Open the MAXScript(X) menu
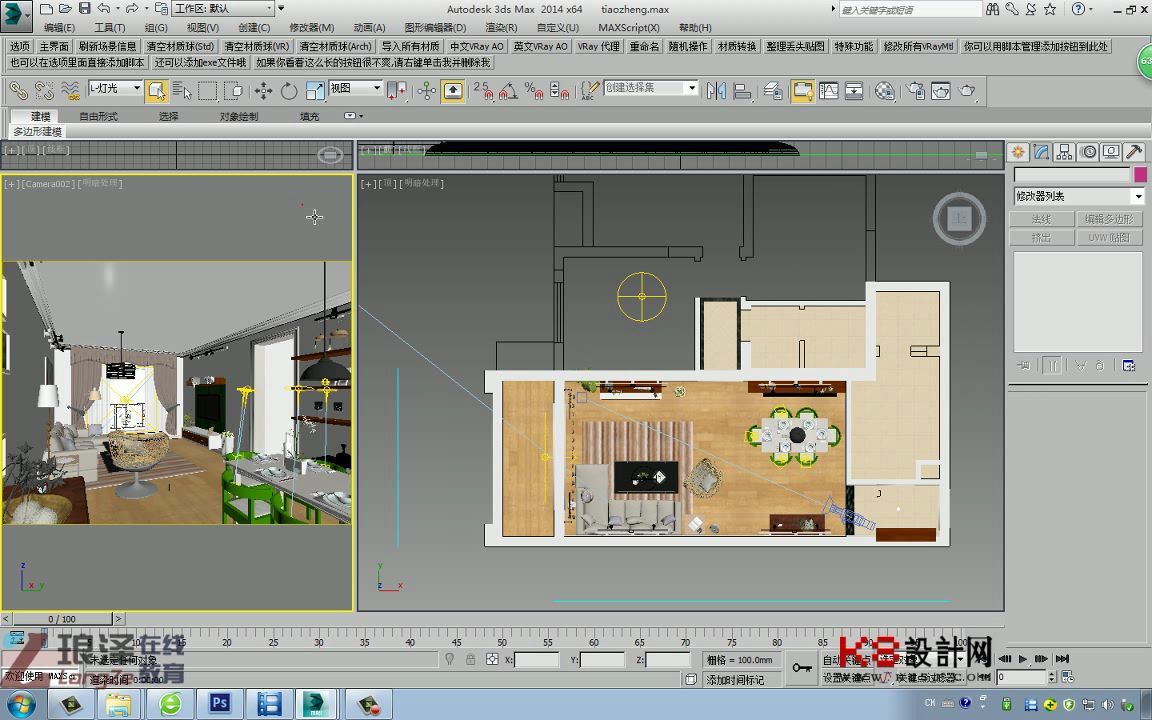1152x720 pixels. (x=629, y=28)
